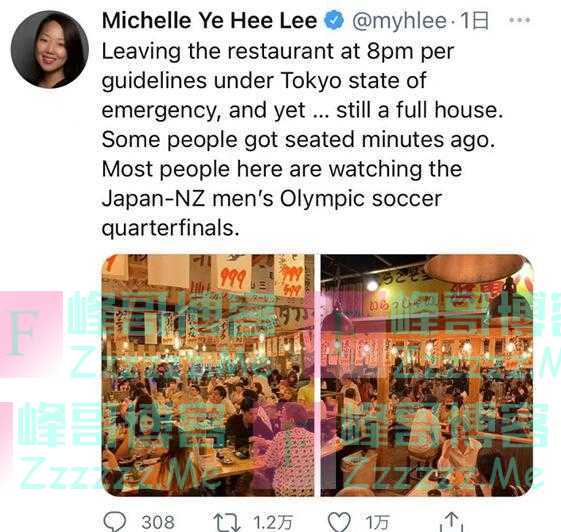Screen dimensions: 561x532
Task: Click the tweet text about Tokyo emergency
Action: (302, 140)
